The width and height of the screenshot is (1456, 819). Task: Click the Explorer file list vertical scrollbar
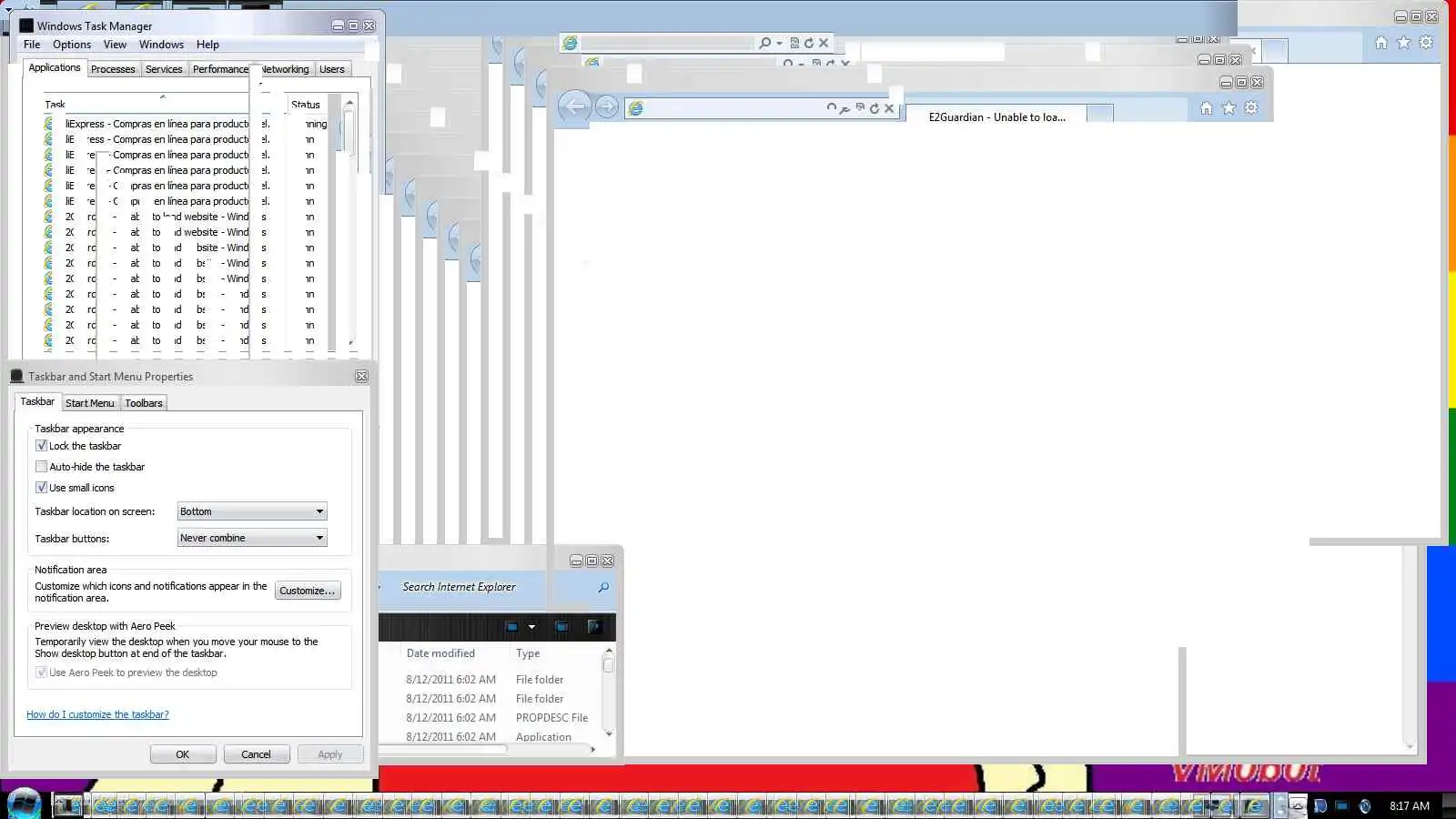609,693
